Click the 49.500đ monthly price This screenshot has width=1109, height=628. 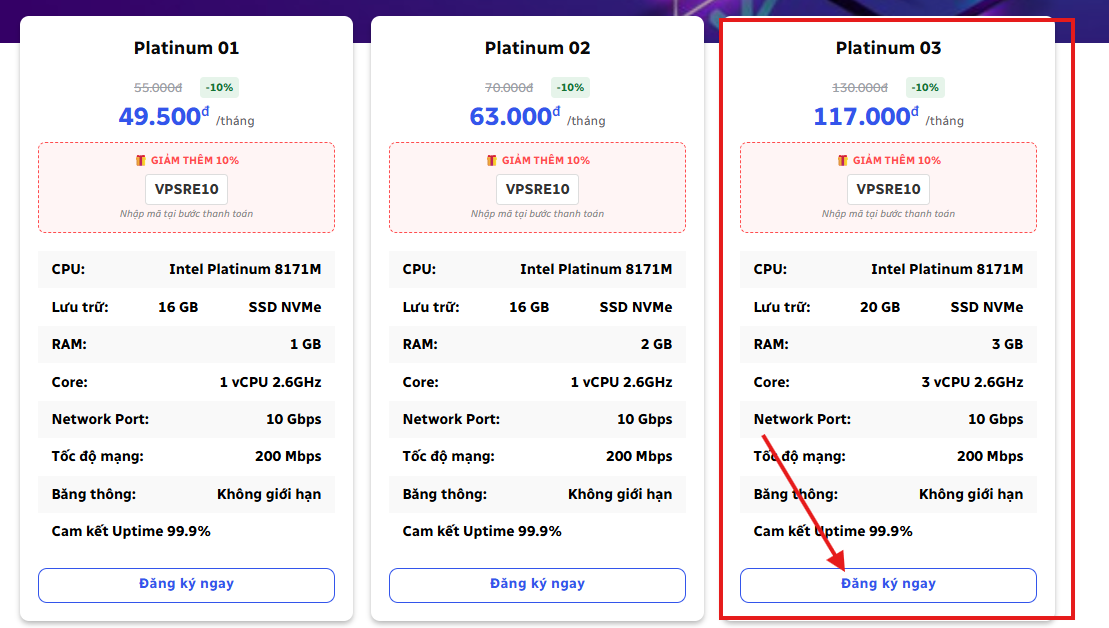(163, 117)
